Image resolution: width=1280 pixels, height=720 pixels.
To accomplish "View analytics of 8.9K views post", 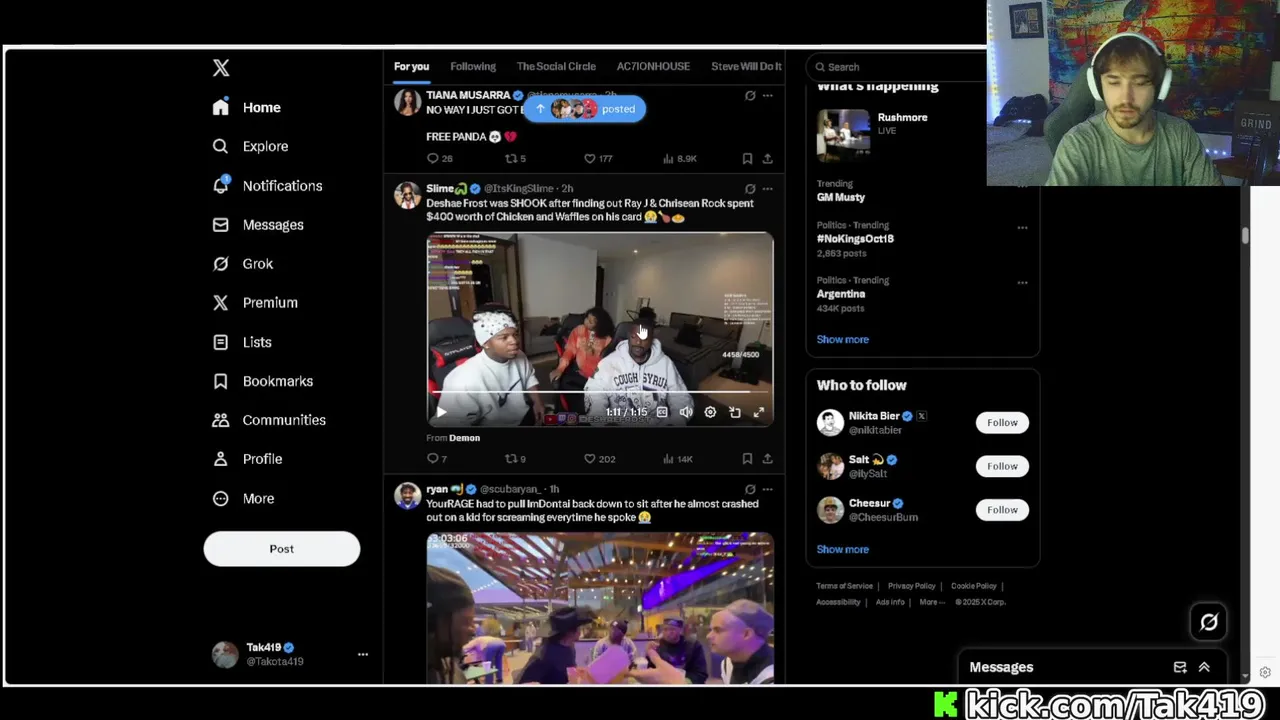I will pyautogui.click(x=680, y=158).
